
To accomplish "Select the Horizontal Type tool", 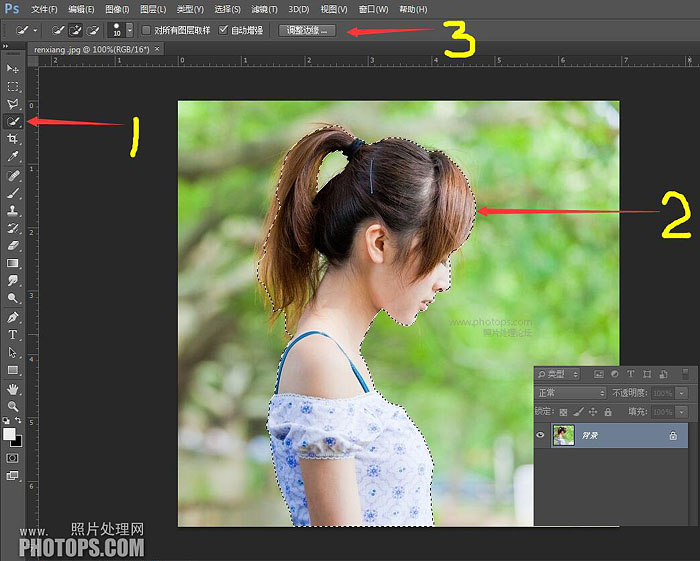I will pos(12,335).
